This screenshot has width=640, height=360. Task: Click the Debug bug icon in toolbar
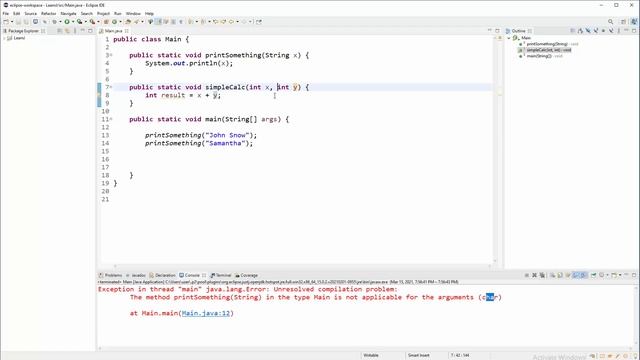55,22
